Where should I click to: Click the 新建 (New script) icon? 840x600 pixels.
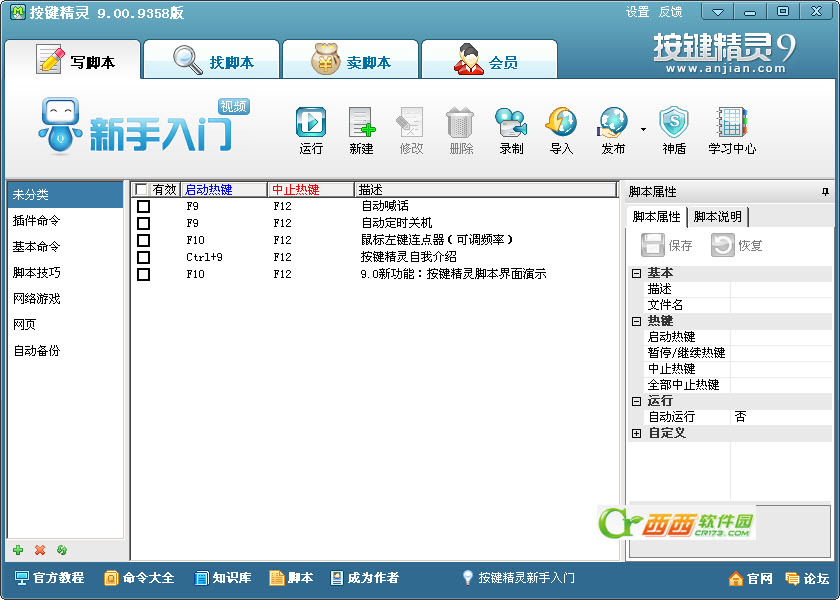[x=361, y=123]
